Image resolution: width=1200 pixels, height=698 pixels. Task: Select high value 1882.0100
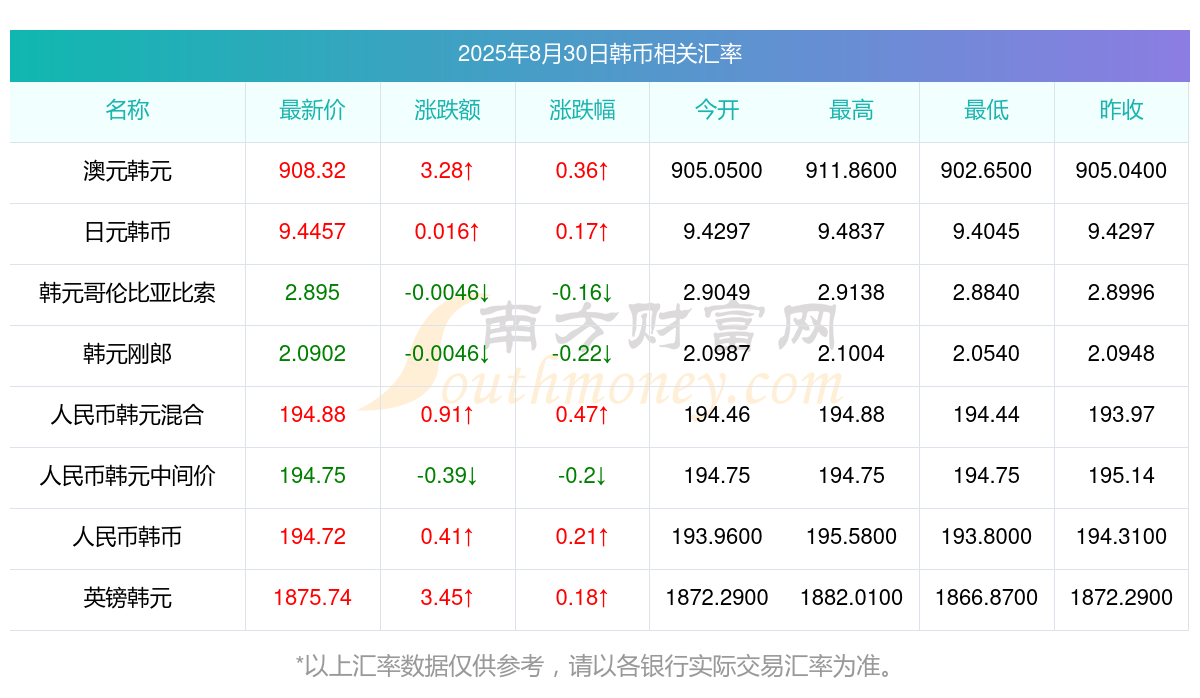[852, 598]
